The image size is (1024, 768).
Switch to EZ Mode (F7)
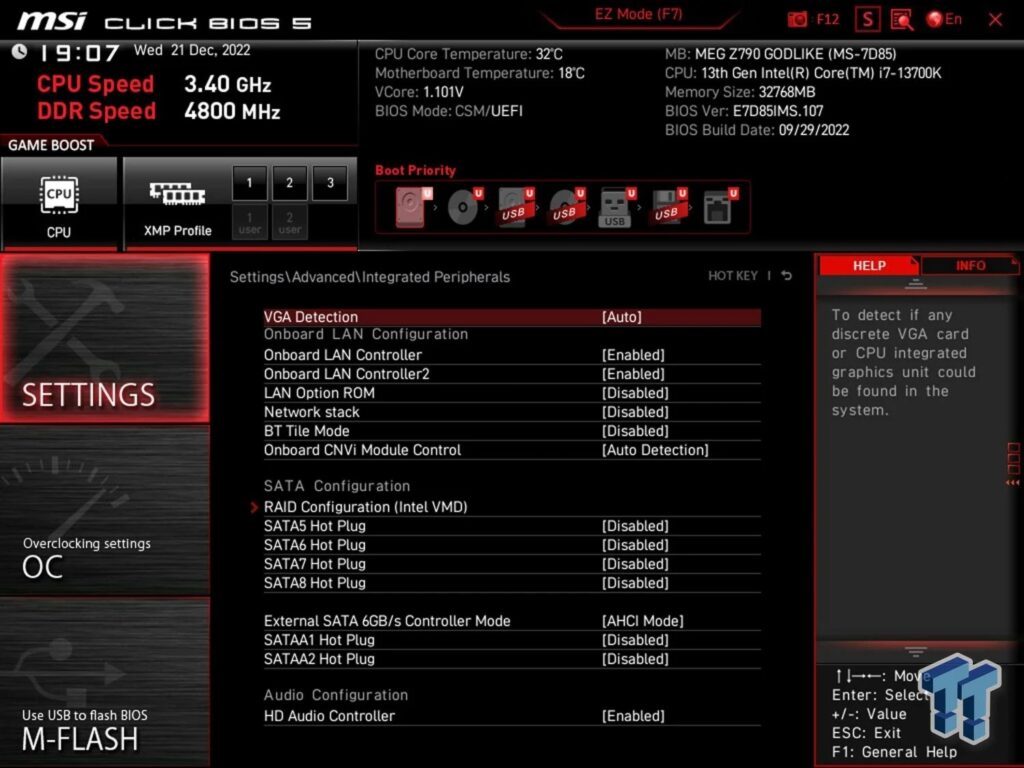[638, 14]
